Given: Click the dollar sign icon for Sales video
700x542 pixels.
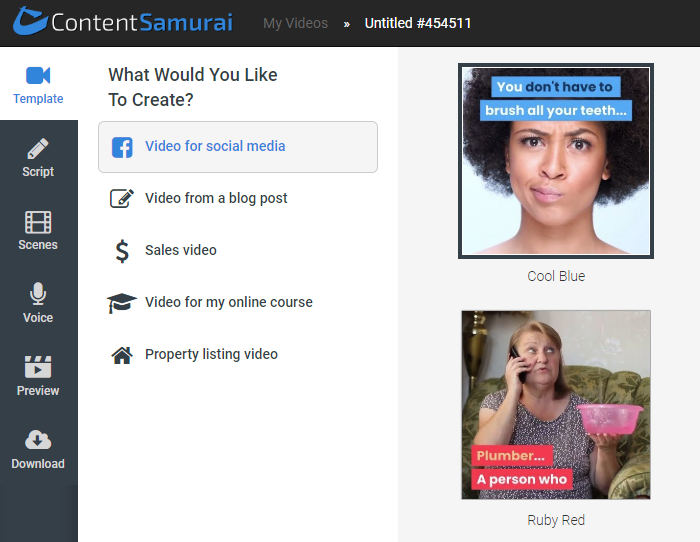Looking at the screenshot, I should point(122,251).
